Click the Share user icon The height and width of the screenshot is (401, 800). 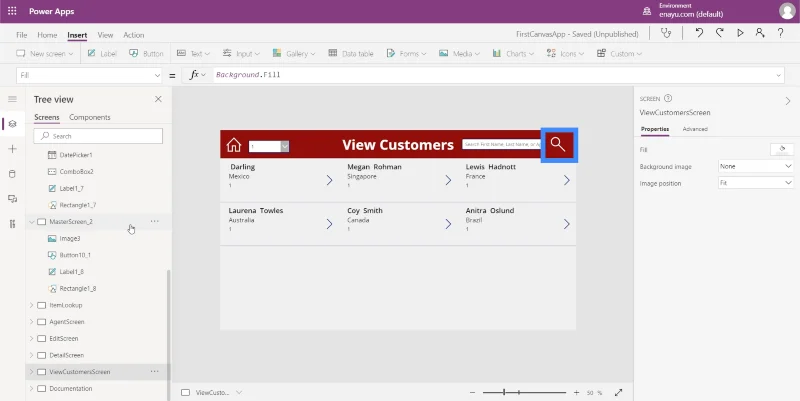(x=760, y=33)
